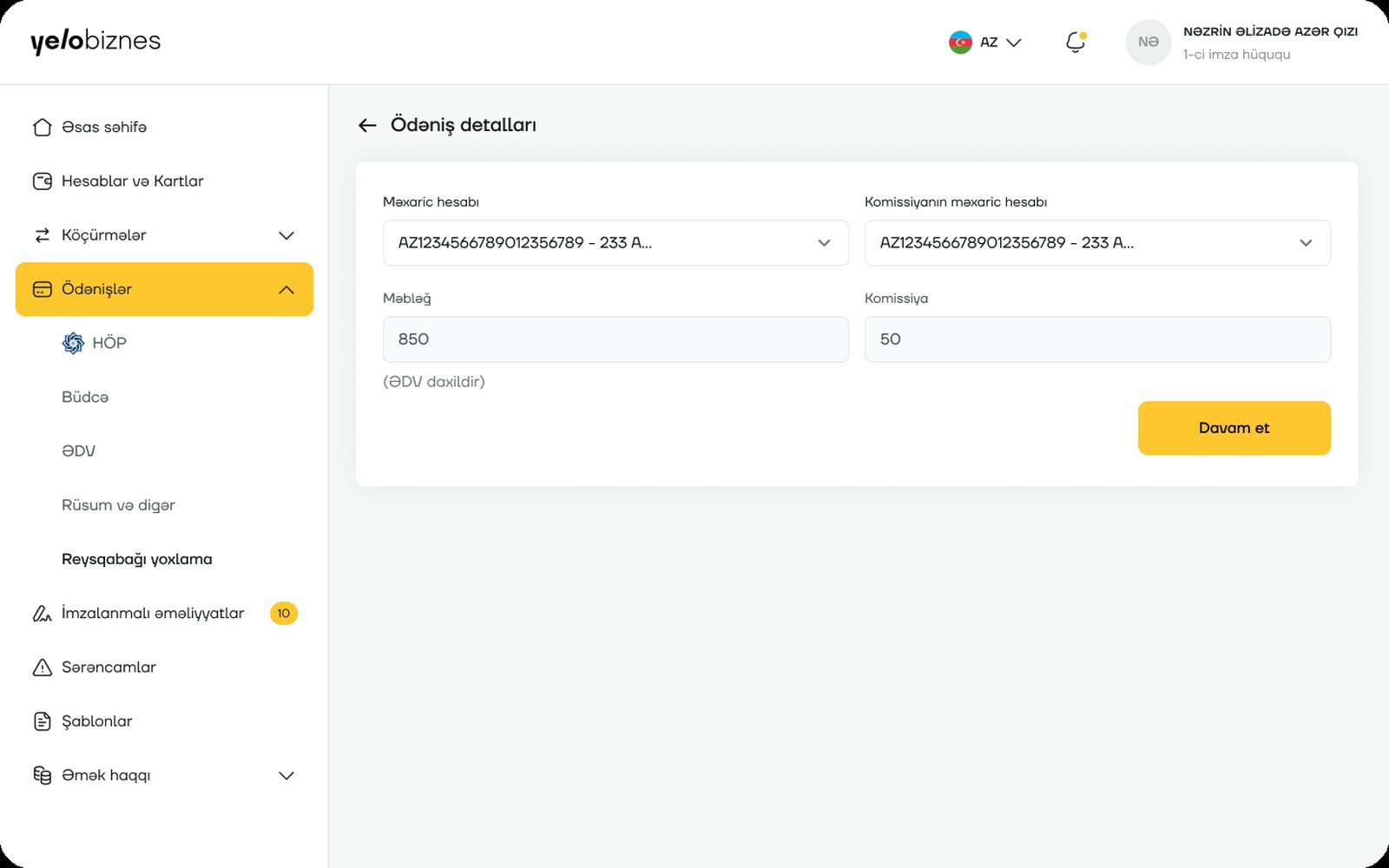Viewport: 1389px width, 868px height.
Task: Click the Məbləğ field showing 850
Action: click(616, 339)
